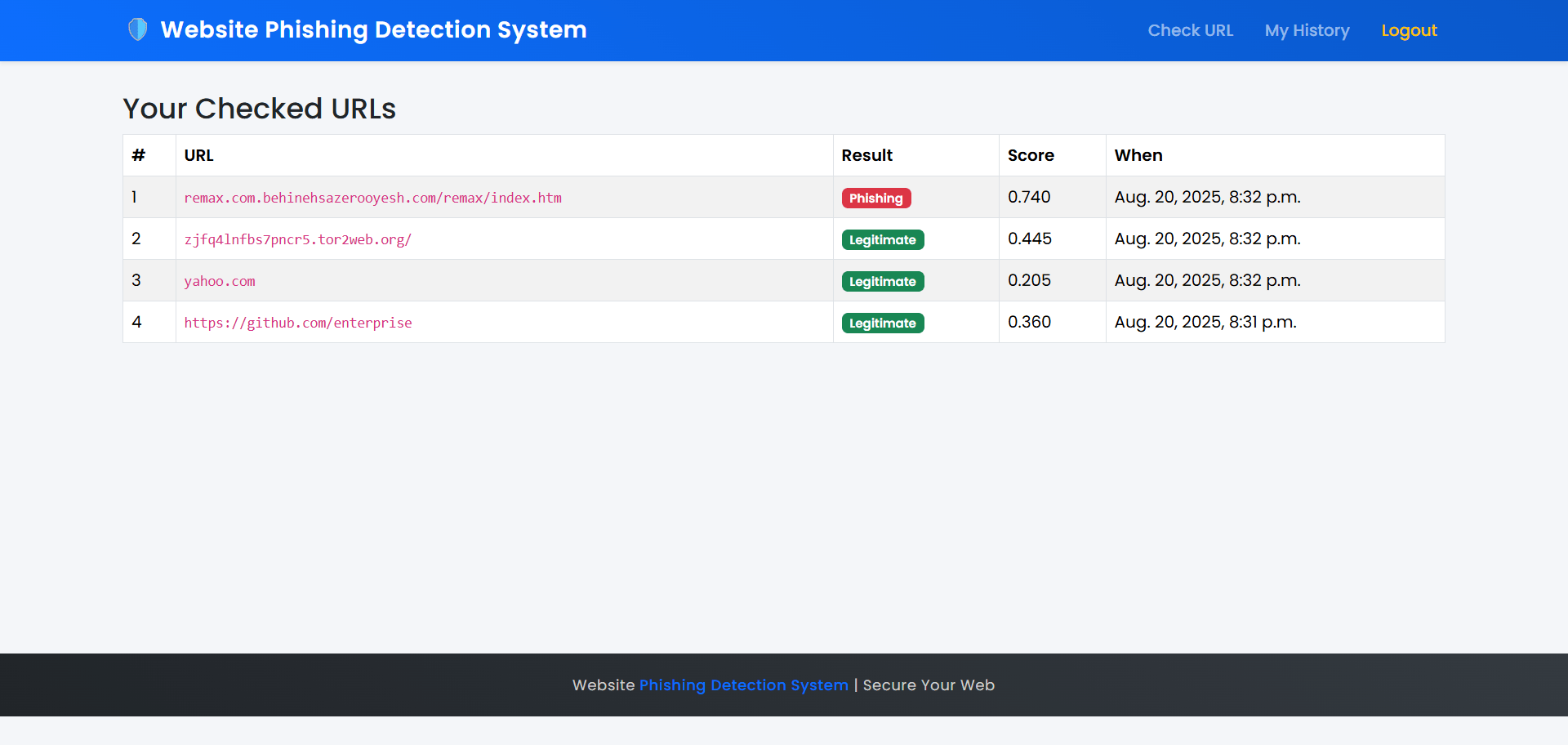Click the tor2web.org URL link

pos(298,239)
